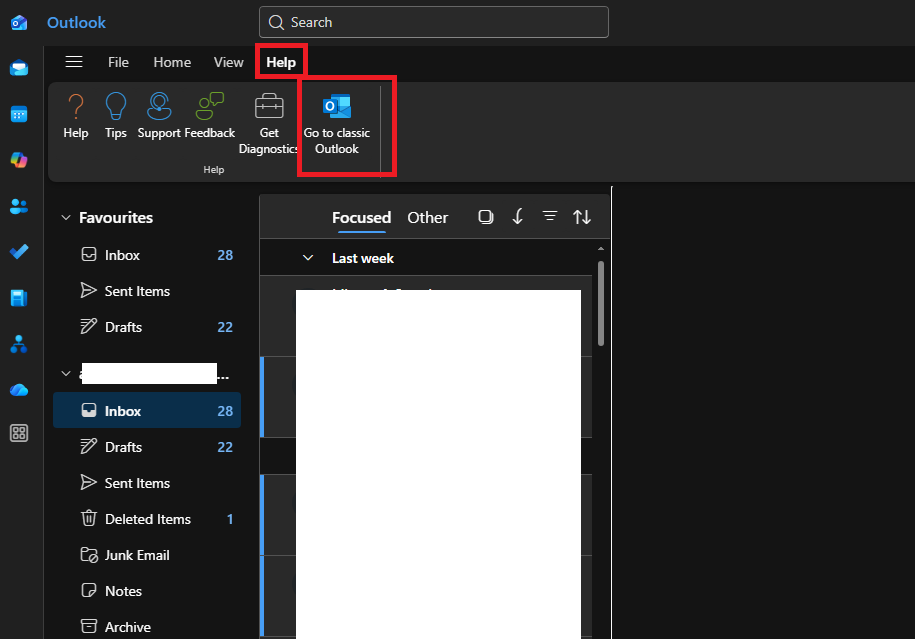Viewport: 915px width, 639px height.
Task: Click the Outlook app logo
Action: tap(19, 23)
